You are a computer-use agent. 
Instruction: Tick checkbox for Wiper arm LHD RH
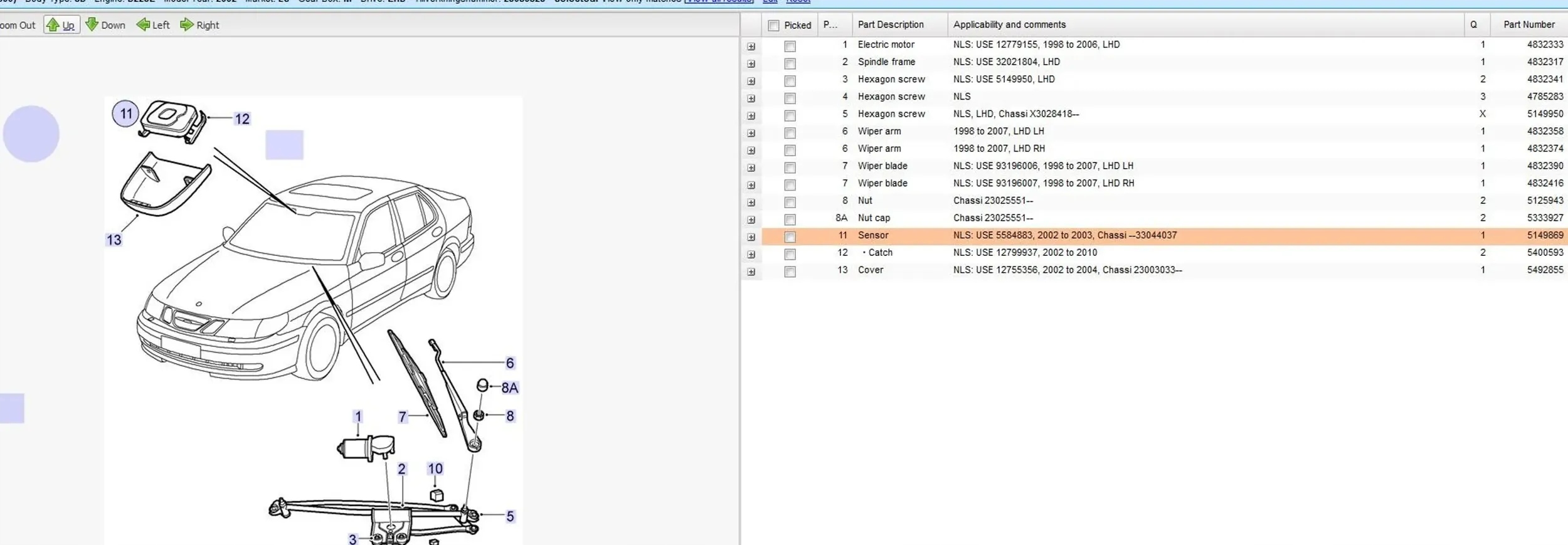click(790, 151)
